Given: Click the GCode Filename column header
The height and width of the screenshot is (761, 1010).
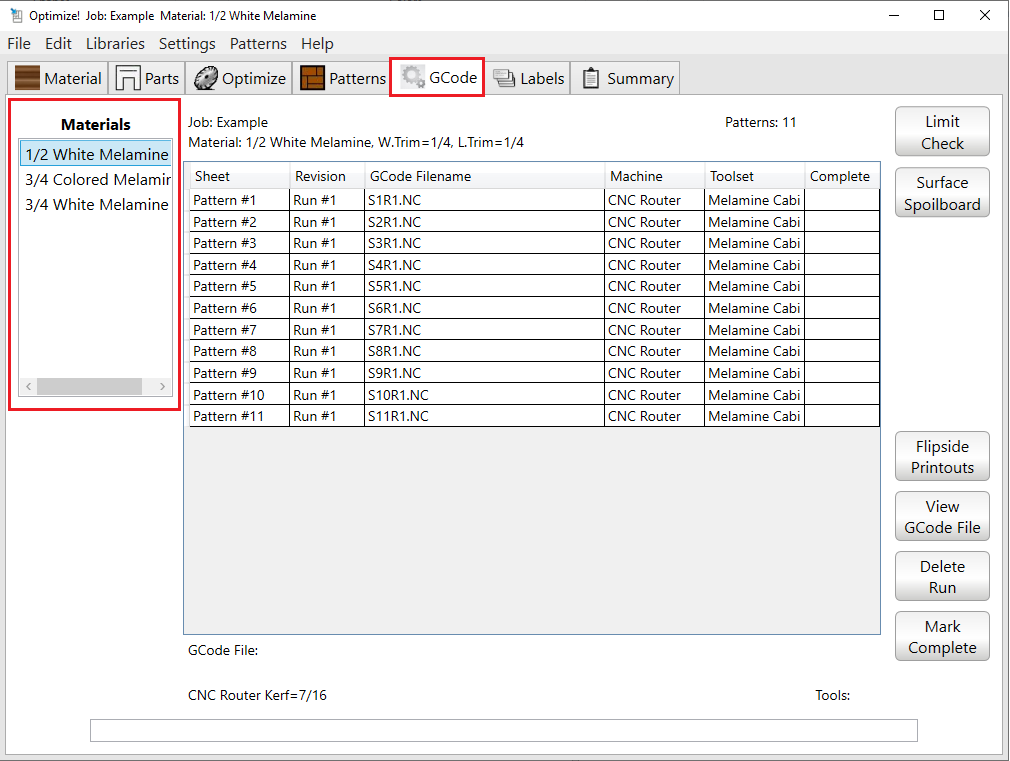Looking at the screenshot, I should (484, 176).
